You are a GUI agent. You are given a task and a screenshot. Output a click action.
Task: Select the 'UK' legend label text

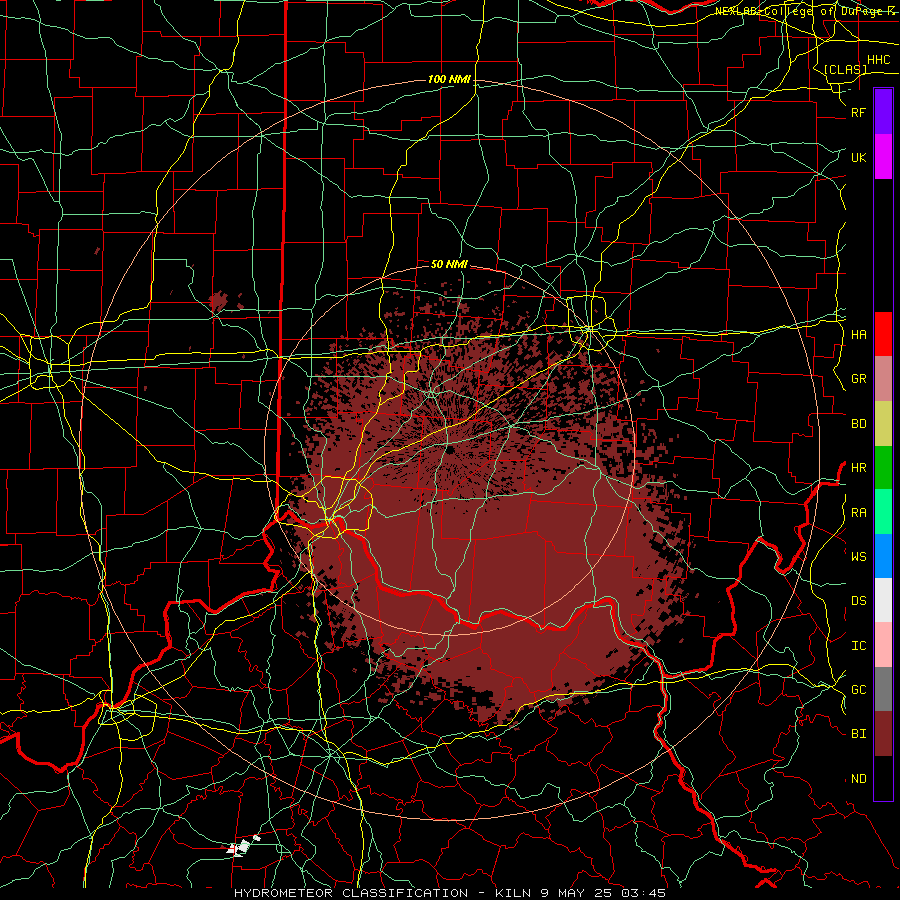click(858, 157)
